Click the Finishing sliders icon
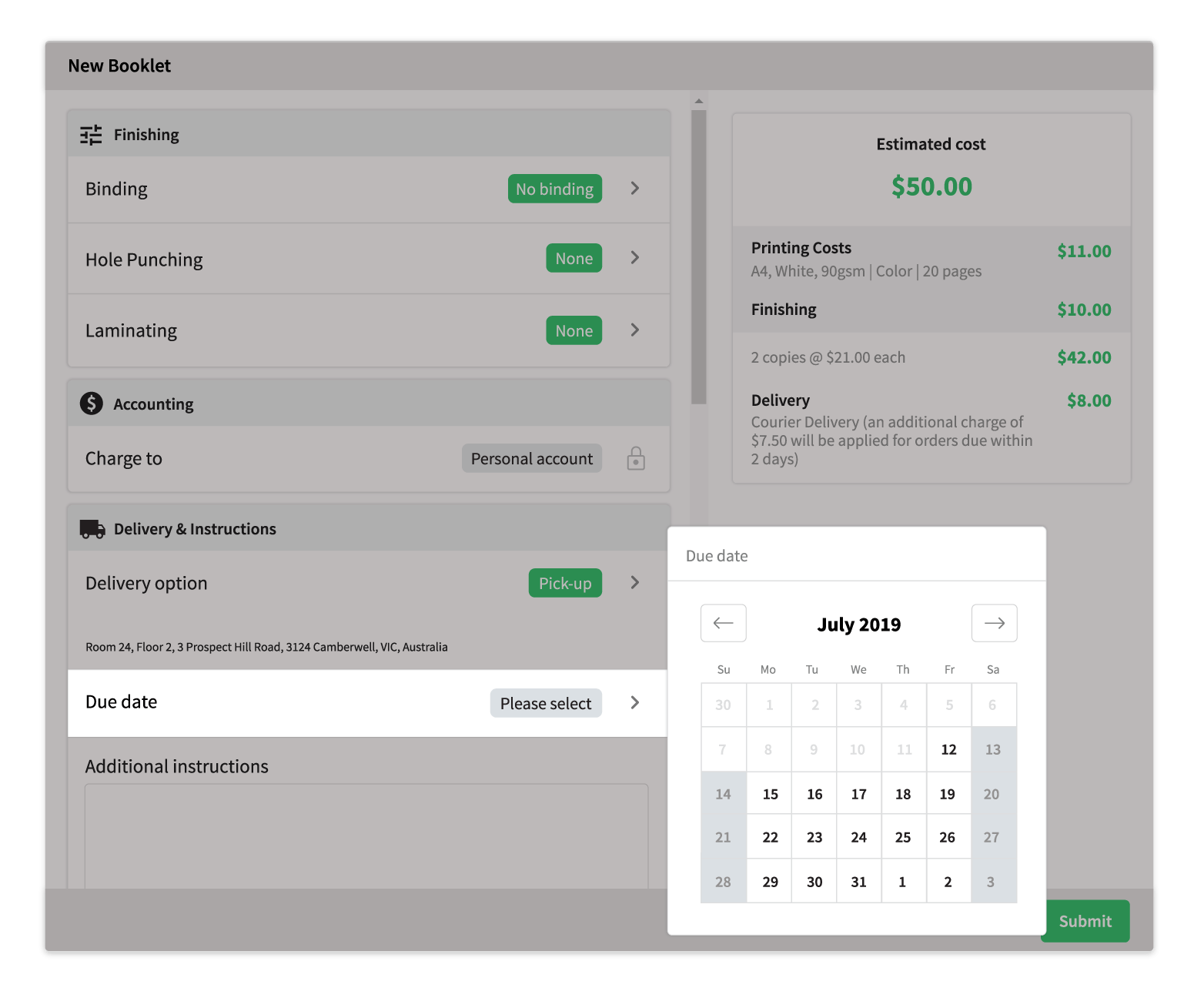The image size is (1204, 998). 91,135
